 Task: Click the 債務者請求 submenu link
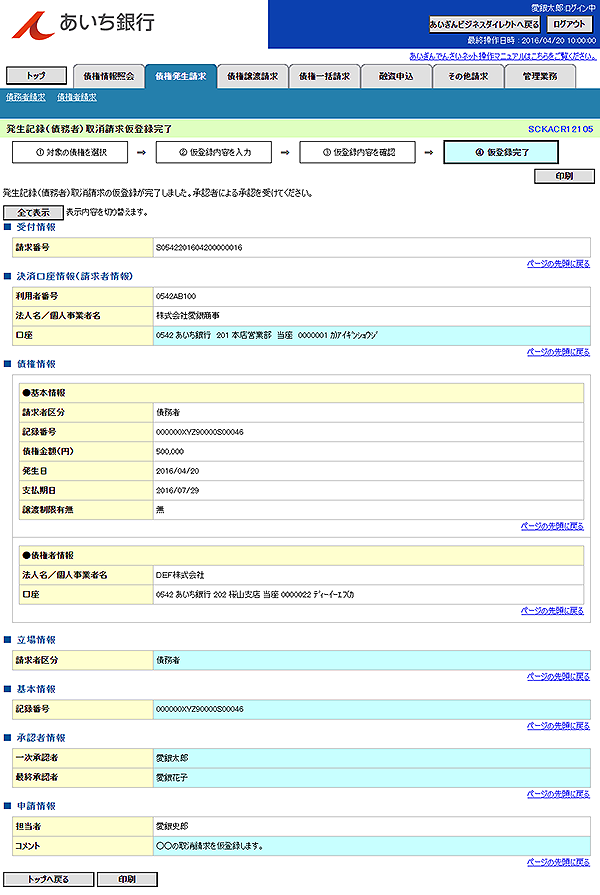pyautogui.click(x=26, y=98)
